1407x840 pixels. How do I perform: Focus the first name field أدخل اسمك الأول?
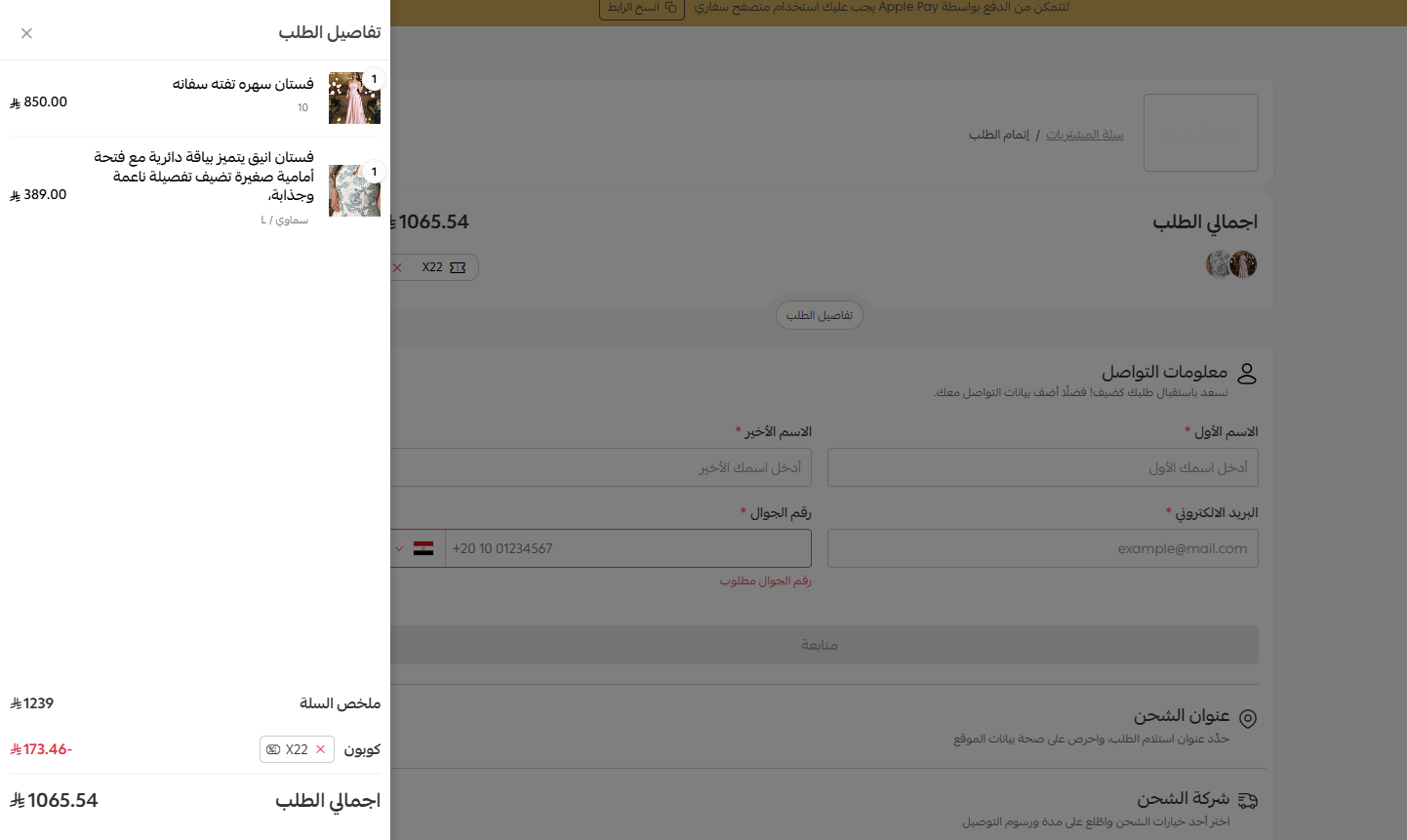(x=1042, y=467)
